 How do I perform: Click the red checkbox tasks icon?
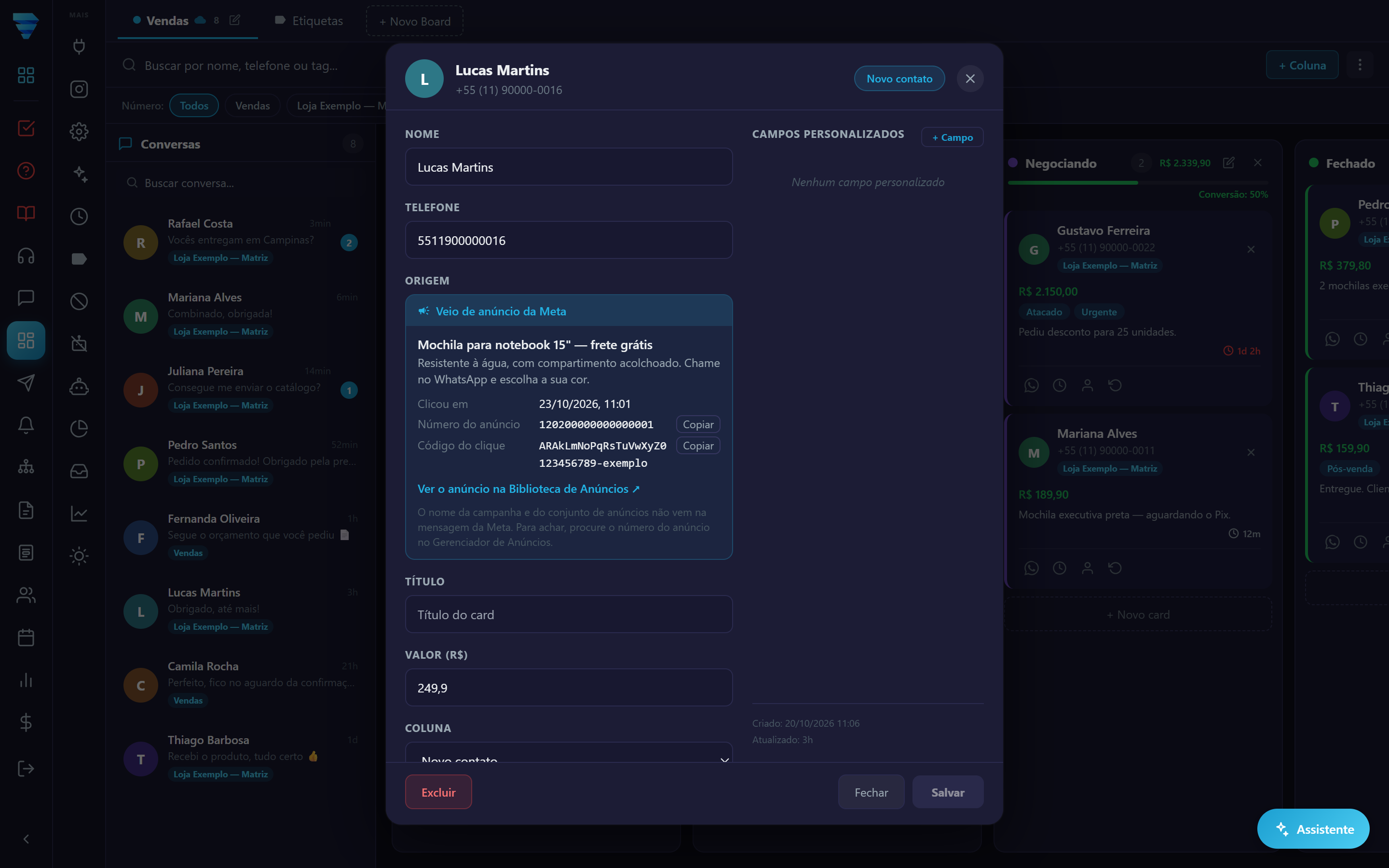pos(26,128)
